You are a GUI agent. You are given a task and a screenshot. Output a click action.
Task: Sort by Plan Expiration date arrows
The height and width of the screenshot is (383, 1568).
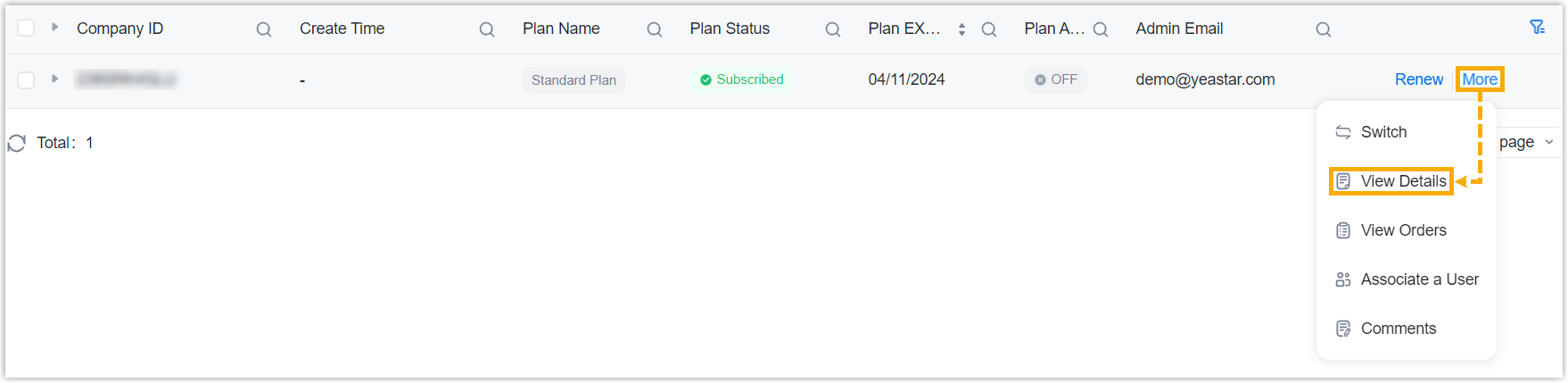tap(961, 29)
